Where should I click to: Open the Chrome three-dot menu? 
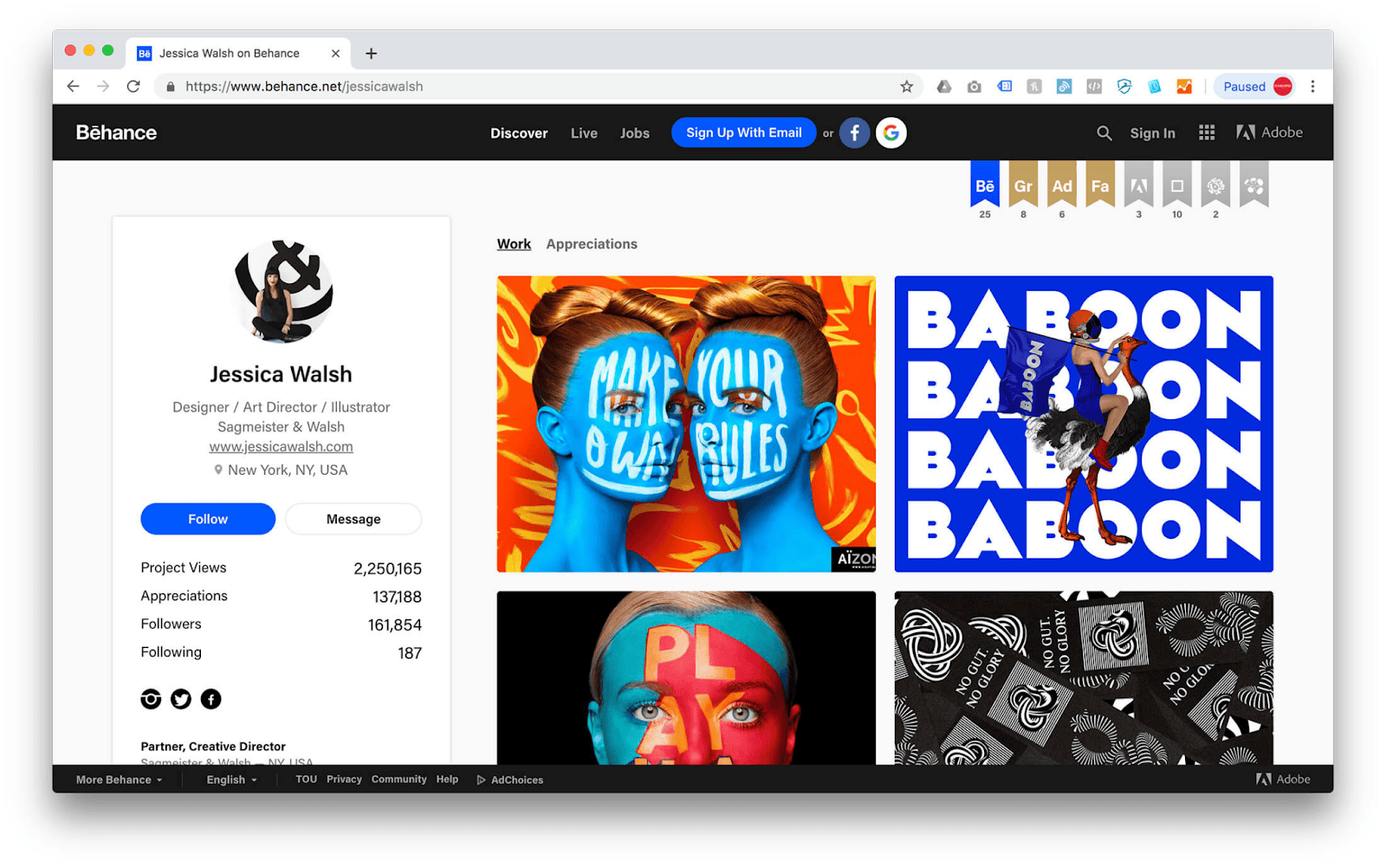[x=1312, y=87]
